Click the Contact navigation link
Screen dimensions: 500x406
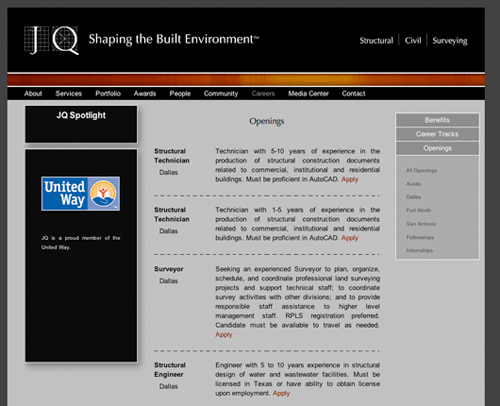tap(353, 94)
